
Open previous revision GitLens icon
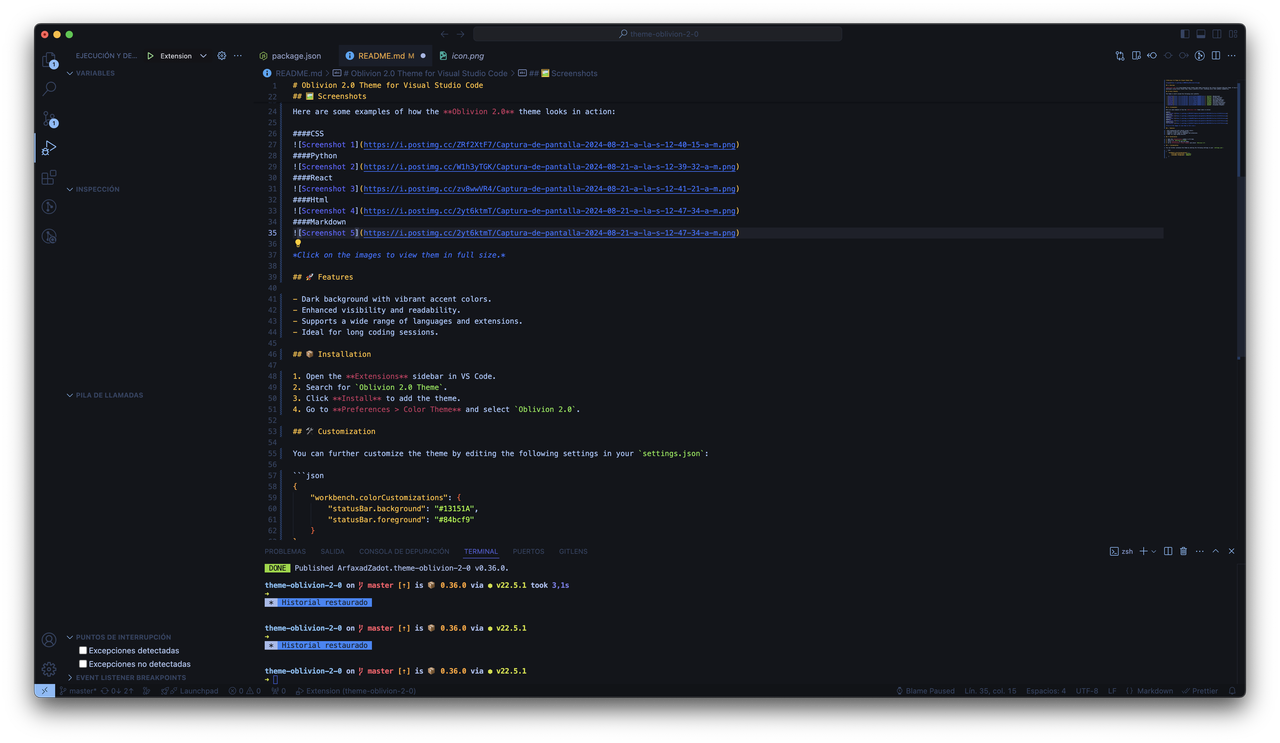(1152, 56)
